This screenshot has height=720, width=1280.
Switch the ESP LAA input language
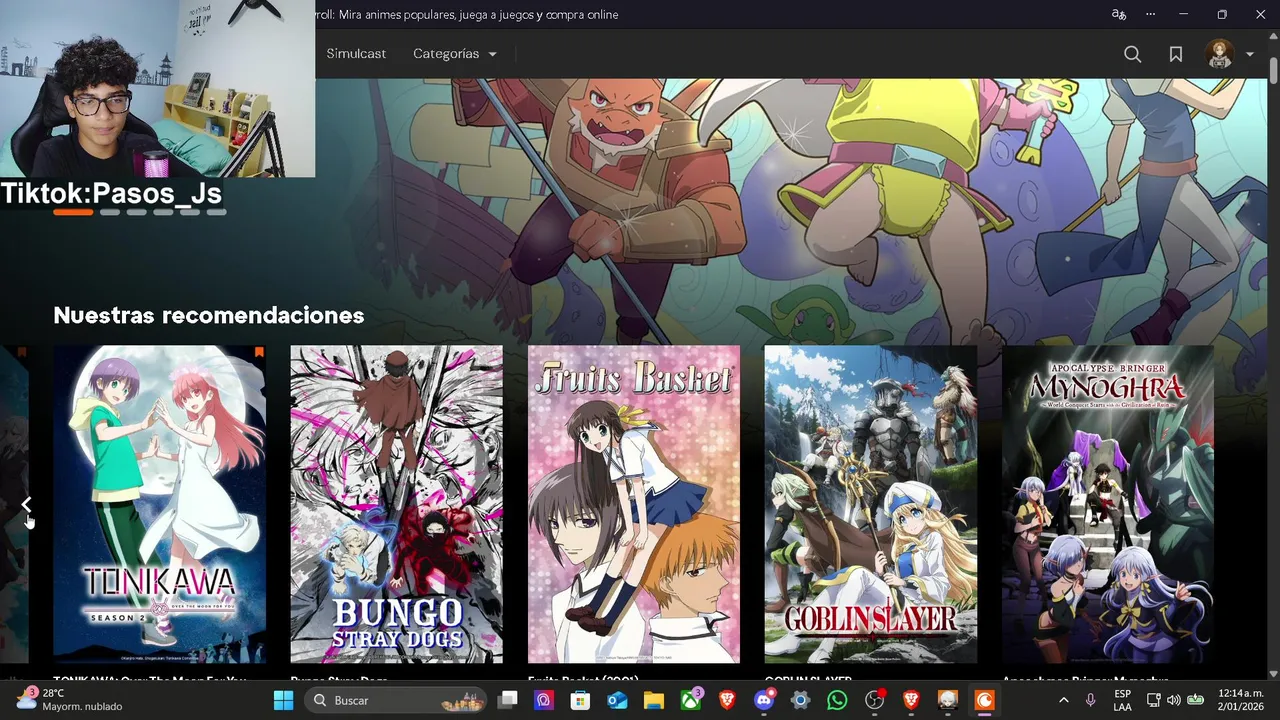tap(1122, 700)
